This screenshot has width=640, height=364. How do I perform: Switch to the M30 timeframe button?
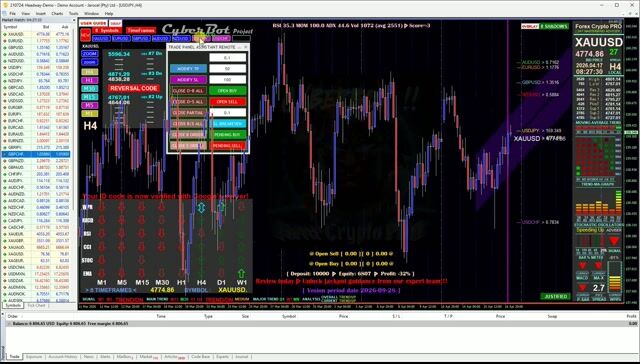90,89
